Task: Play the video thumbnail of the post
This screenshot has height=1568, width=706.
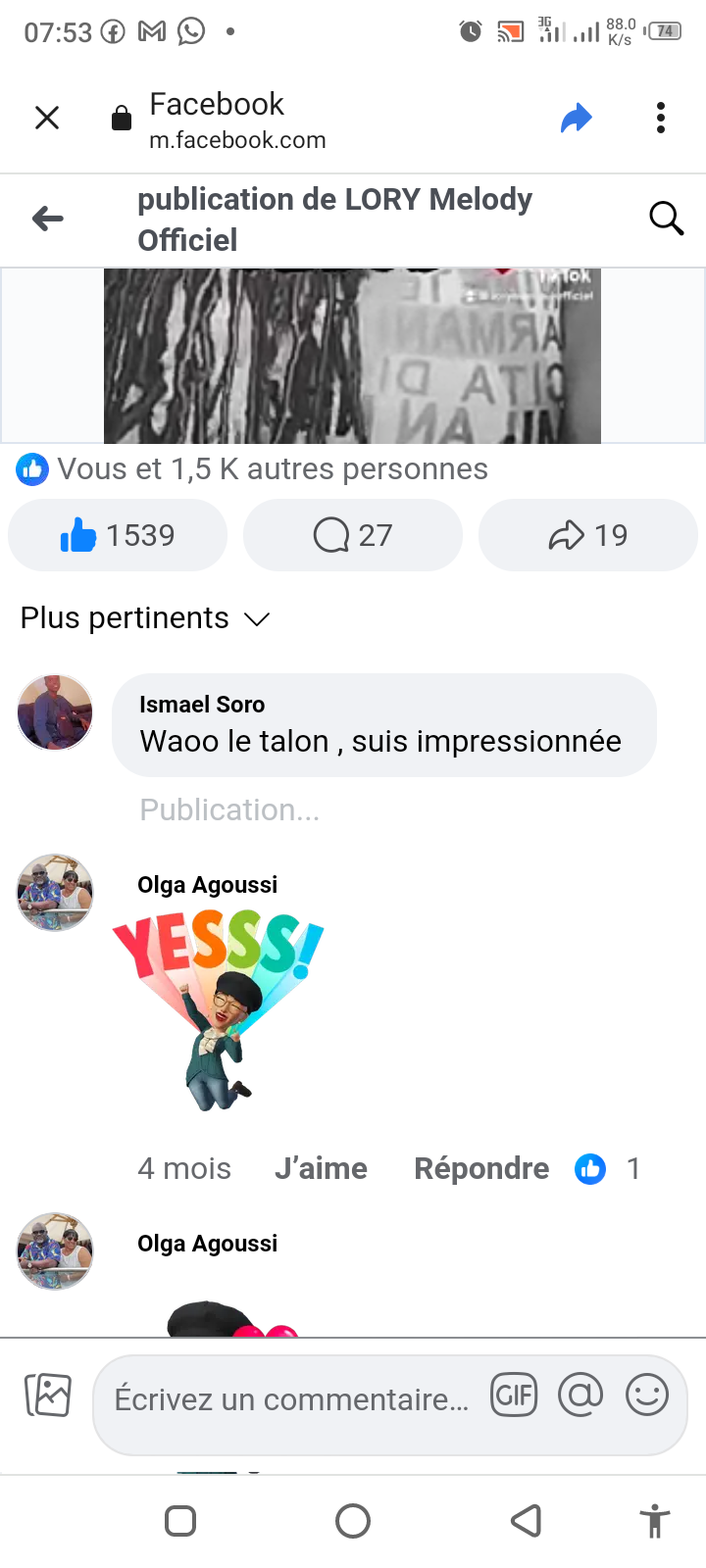Action: 352,356
